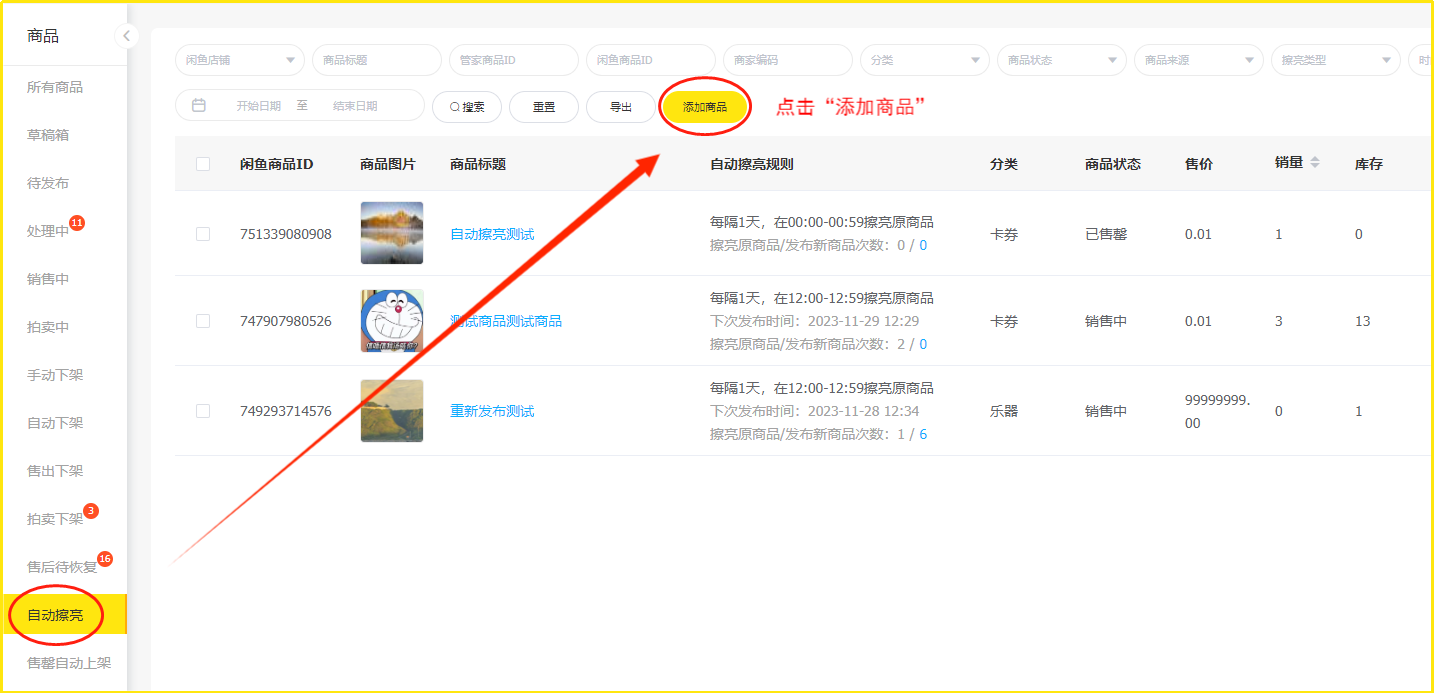Select 自动擦亮 in the sidebar menu
This screenshot has width=1434, height=693.
(56, 615)
